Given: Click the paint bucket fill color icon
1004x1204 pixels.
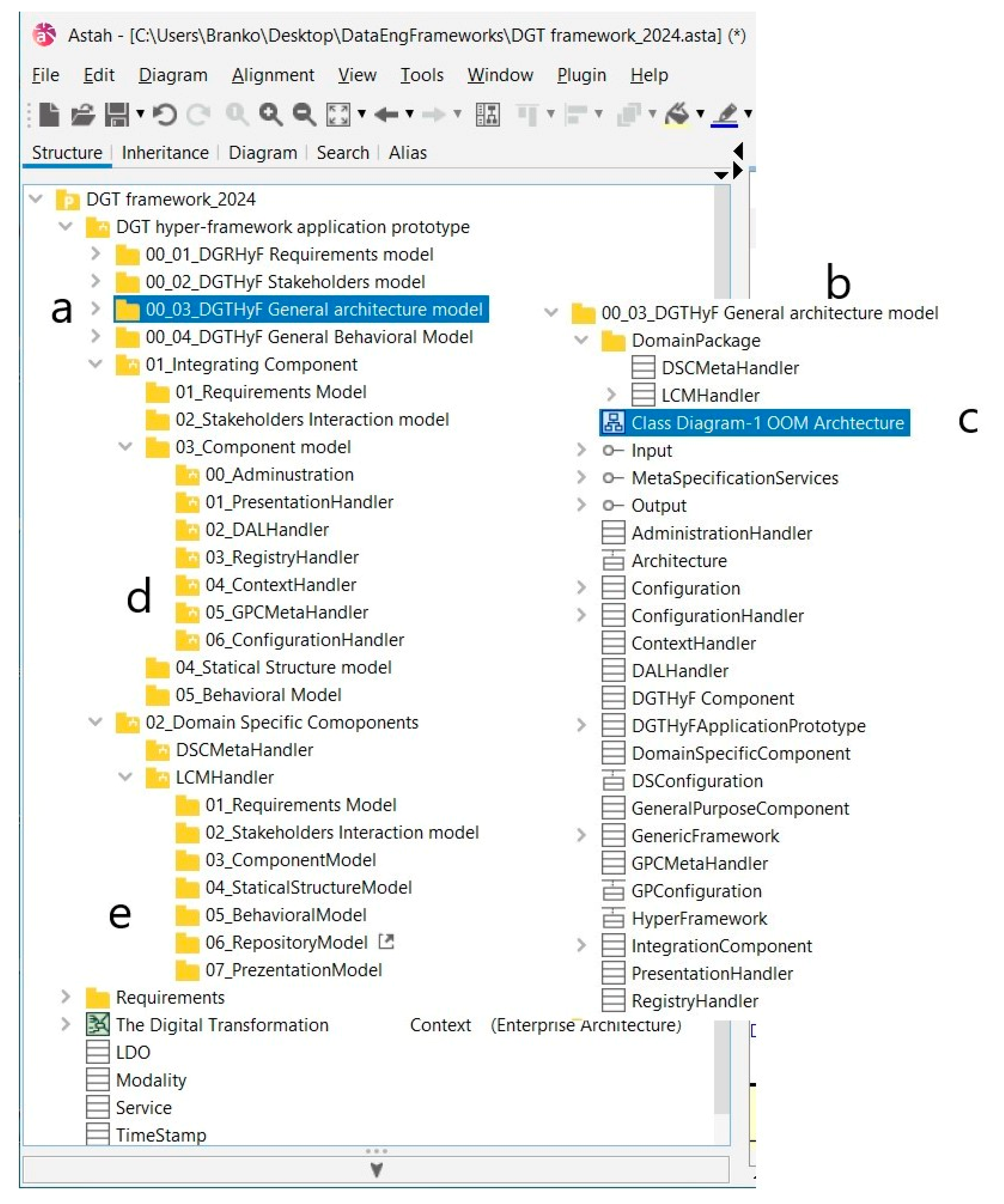Looking at the screenshot, I should click(677, 115).
